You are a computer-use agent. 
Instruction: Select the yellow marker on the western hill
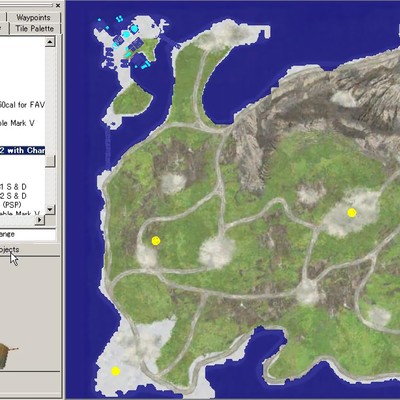156,241
